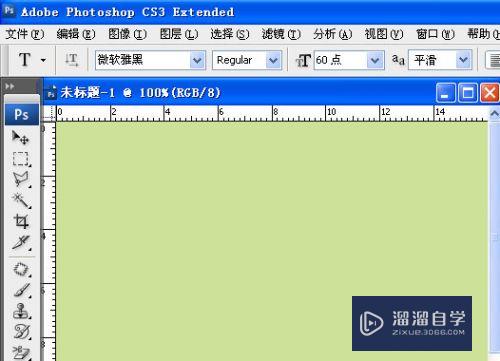Select the Brush tool
This screenshot has height=361, width=500.
[21, 290]
